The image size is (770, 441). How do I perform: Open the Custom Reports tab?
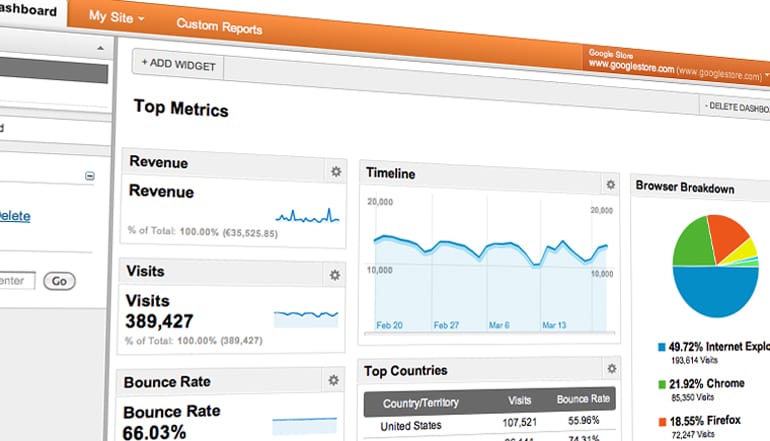pos(219,26)
